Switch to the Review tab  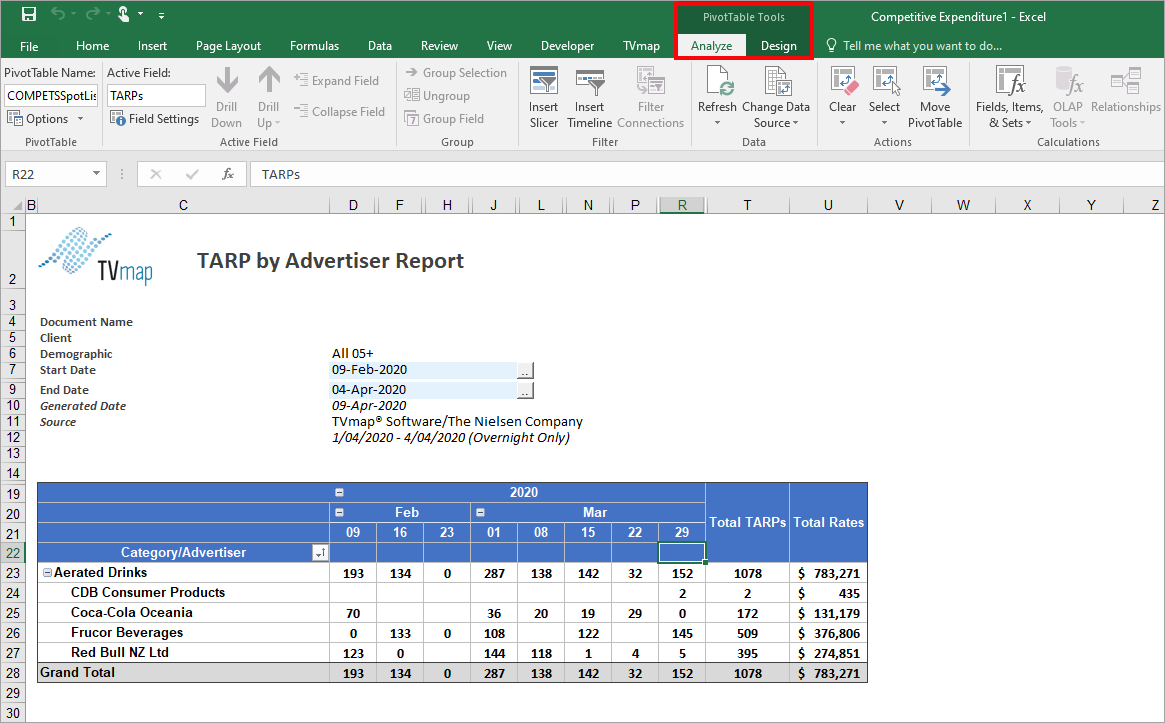(x=439, y=46)
